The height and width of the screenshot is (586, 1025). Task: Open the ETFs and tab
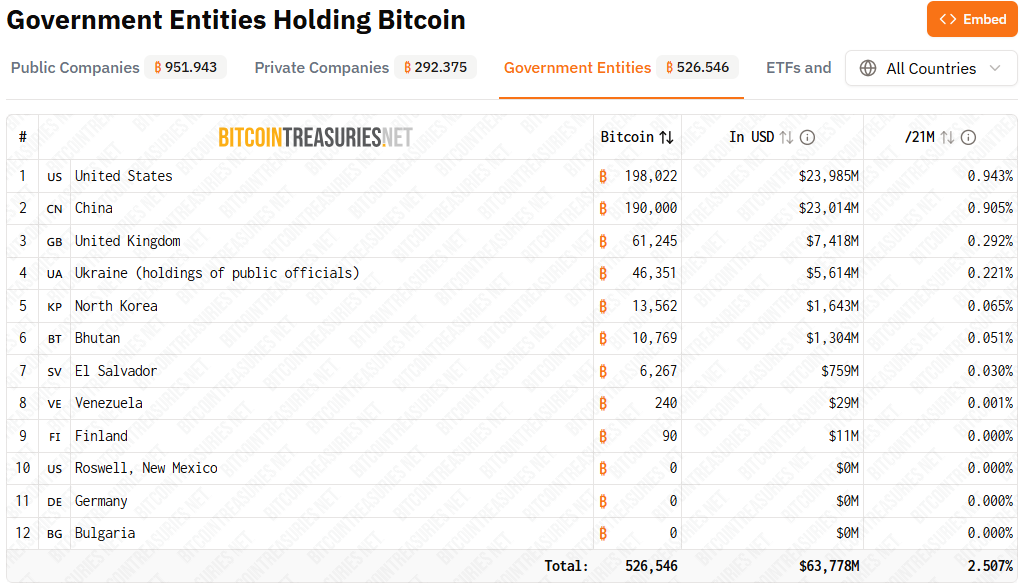pos(798,68)
